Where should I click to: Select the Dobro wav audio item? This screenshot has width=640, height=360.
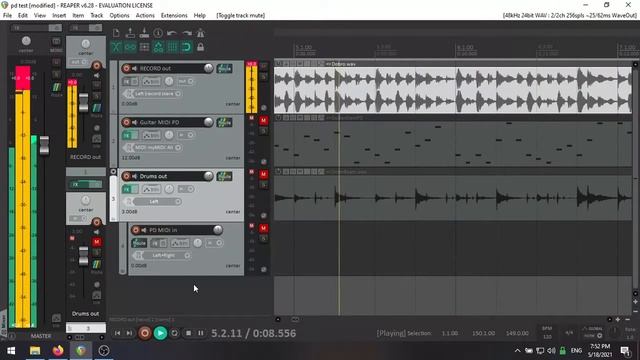(x=453, y=90)
